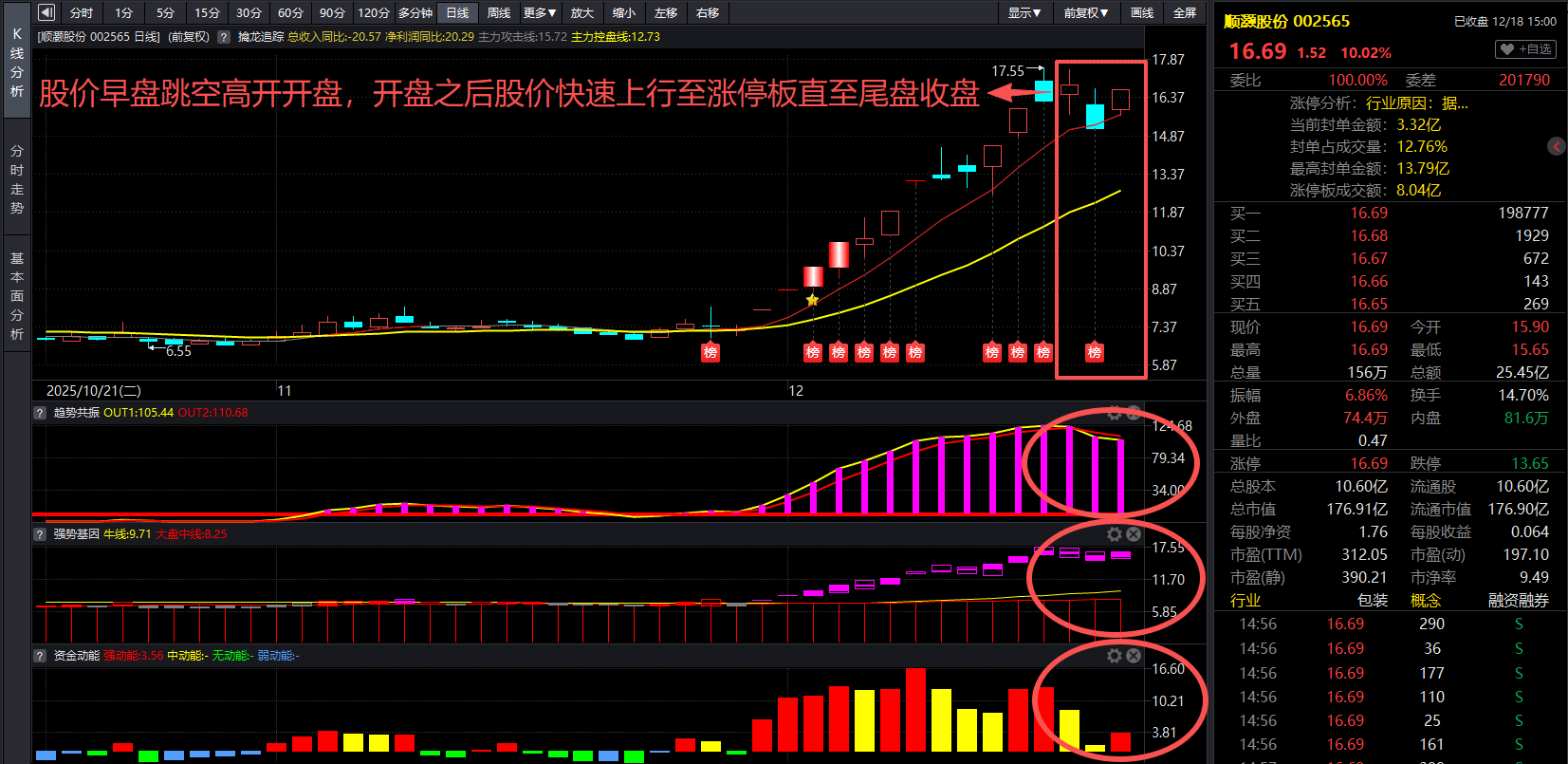This screenshot has width=1568, height=764.
Task: Open the K线分析 sidebar tab
Action: 17,62
